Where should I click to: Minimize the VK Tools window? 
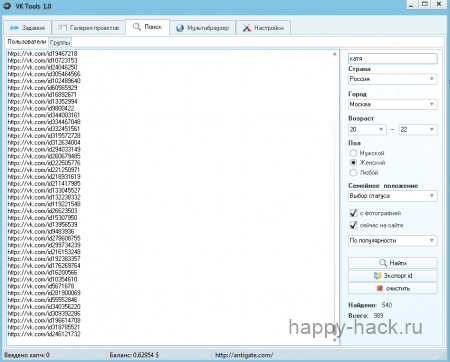tap(412, 4)
